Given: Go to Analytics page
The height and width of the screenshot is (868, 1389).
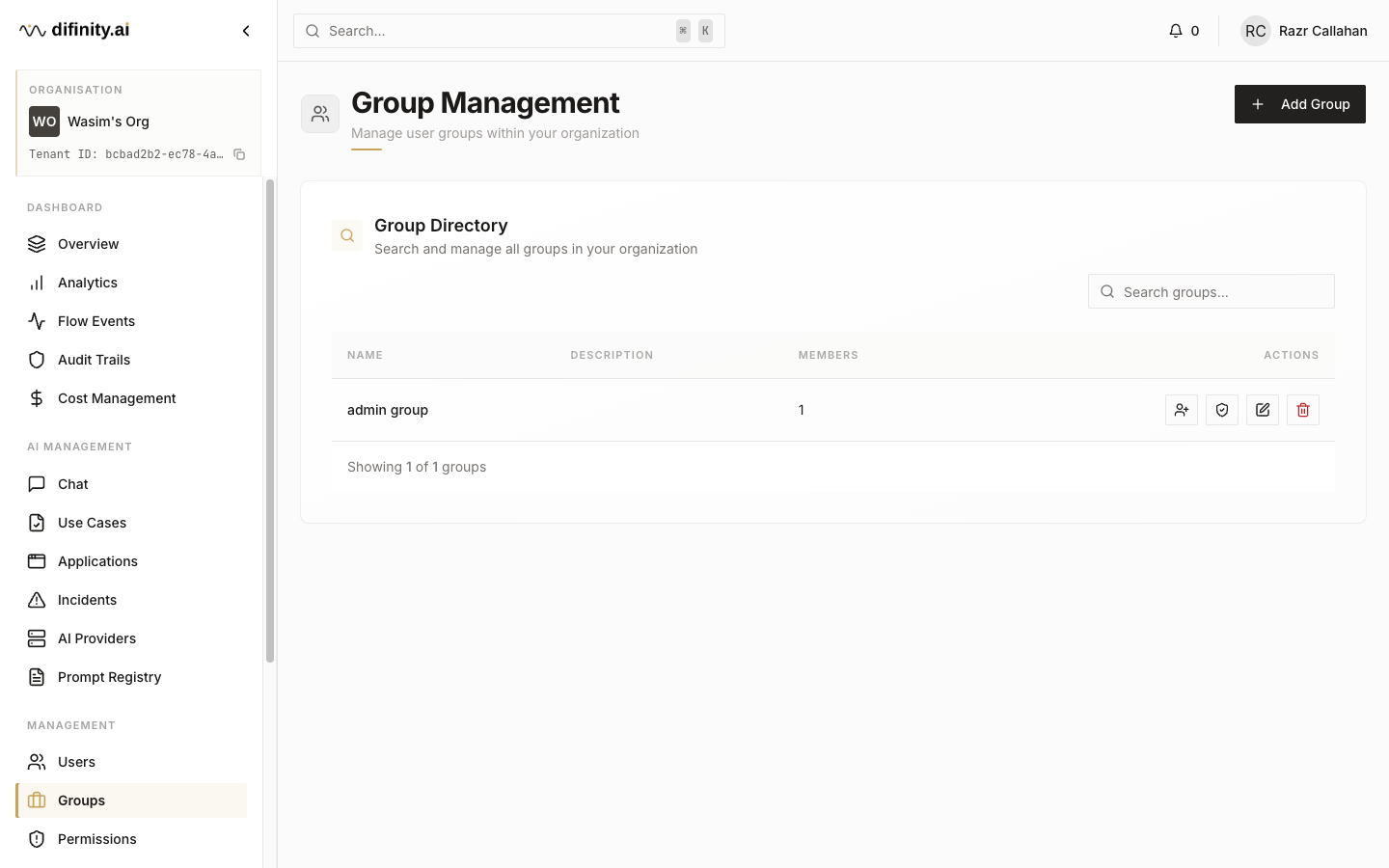Looking at the screenshot, I should pyautogui.click(x=131, y=283).
